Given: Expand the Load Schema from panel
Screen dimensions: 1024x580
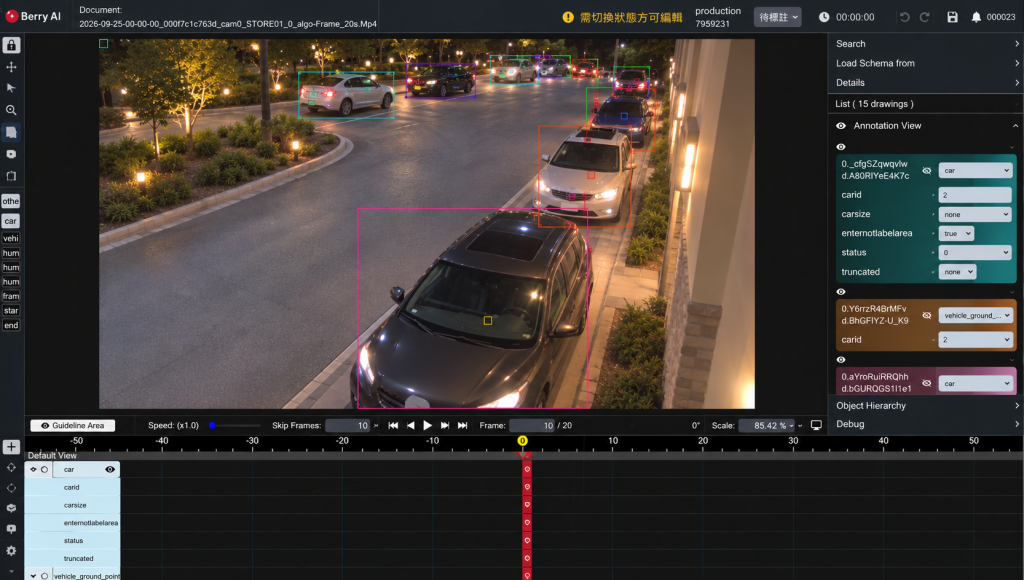Looking at the screenshot, I should 926,63.
